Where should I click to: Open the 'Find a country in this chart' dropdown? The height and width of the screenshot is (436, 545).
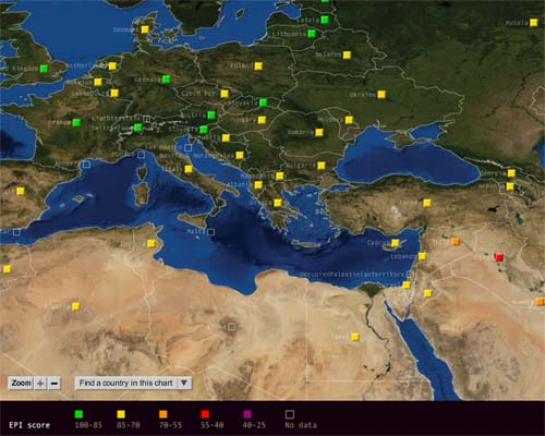tap(133, 383)
